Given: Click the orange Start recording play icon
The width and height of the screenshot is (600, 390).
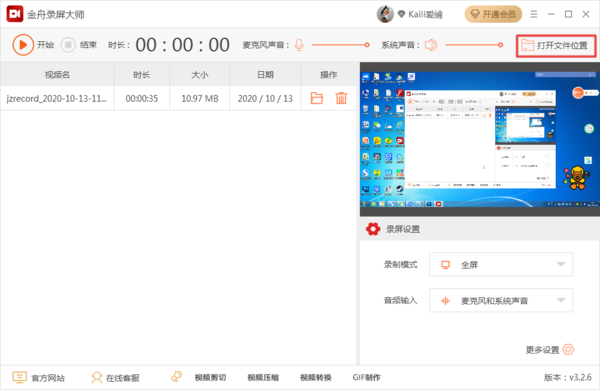Looking at the screenshot, I should [x=23, y=45].
